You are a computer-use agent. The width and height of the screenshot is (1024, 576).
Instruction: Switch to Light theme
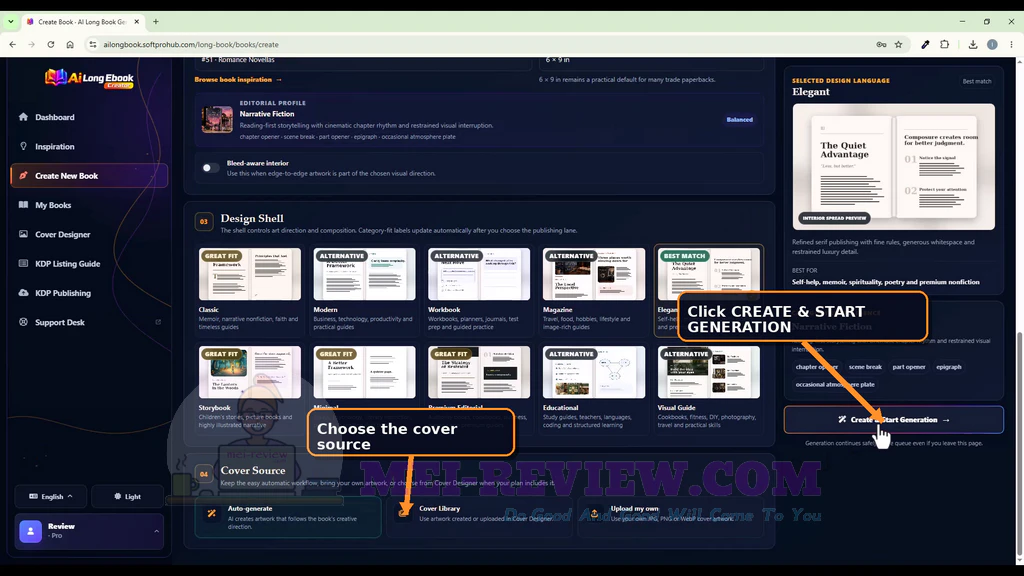tap(127, 496)
